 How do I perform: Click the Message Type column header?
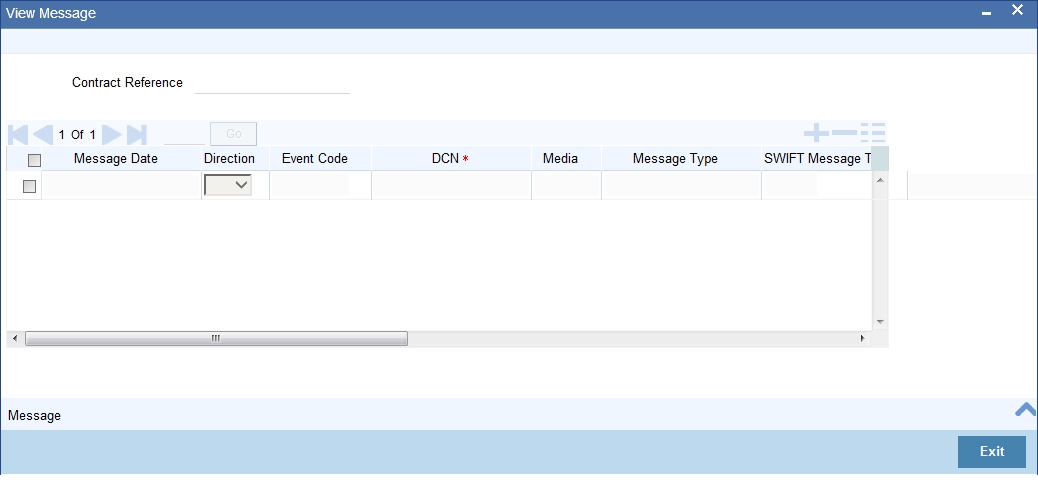click(x=675, y=159)
